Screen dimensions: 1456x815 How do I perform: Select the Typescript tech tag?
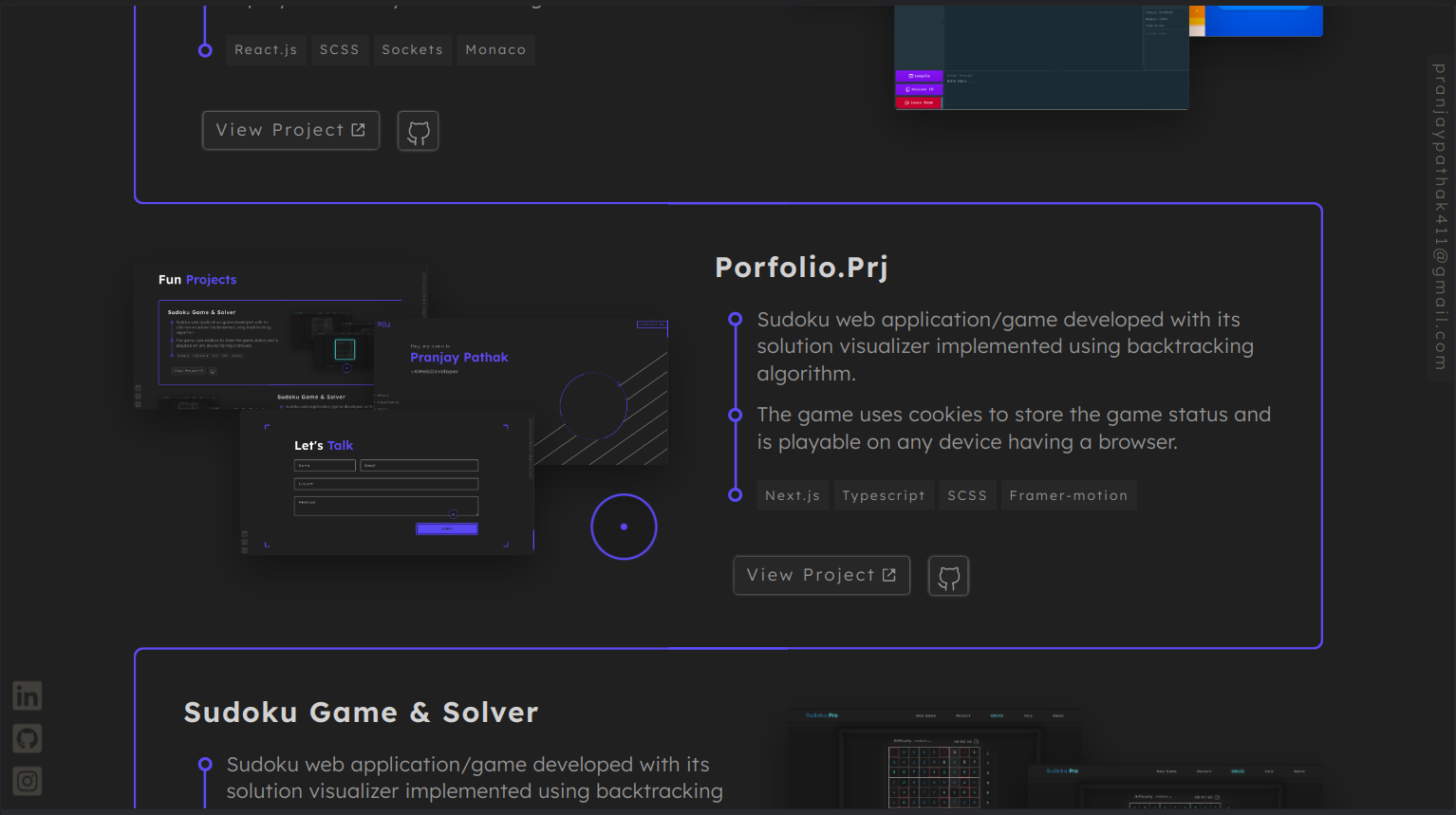point(883,495)
